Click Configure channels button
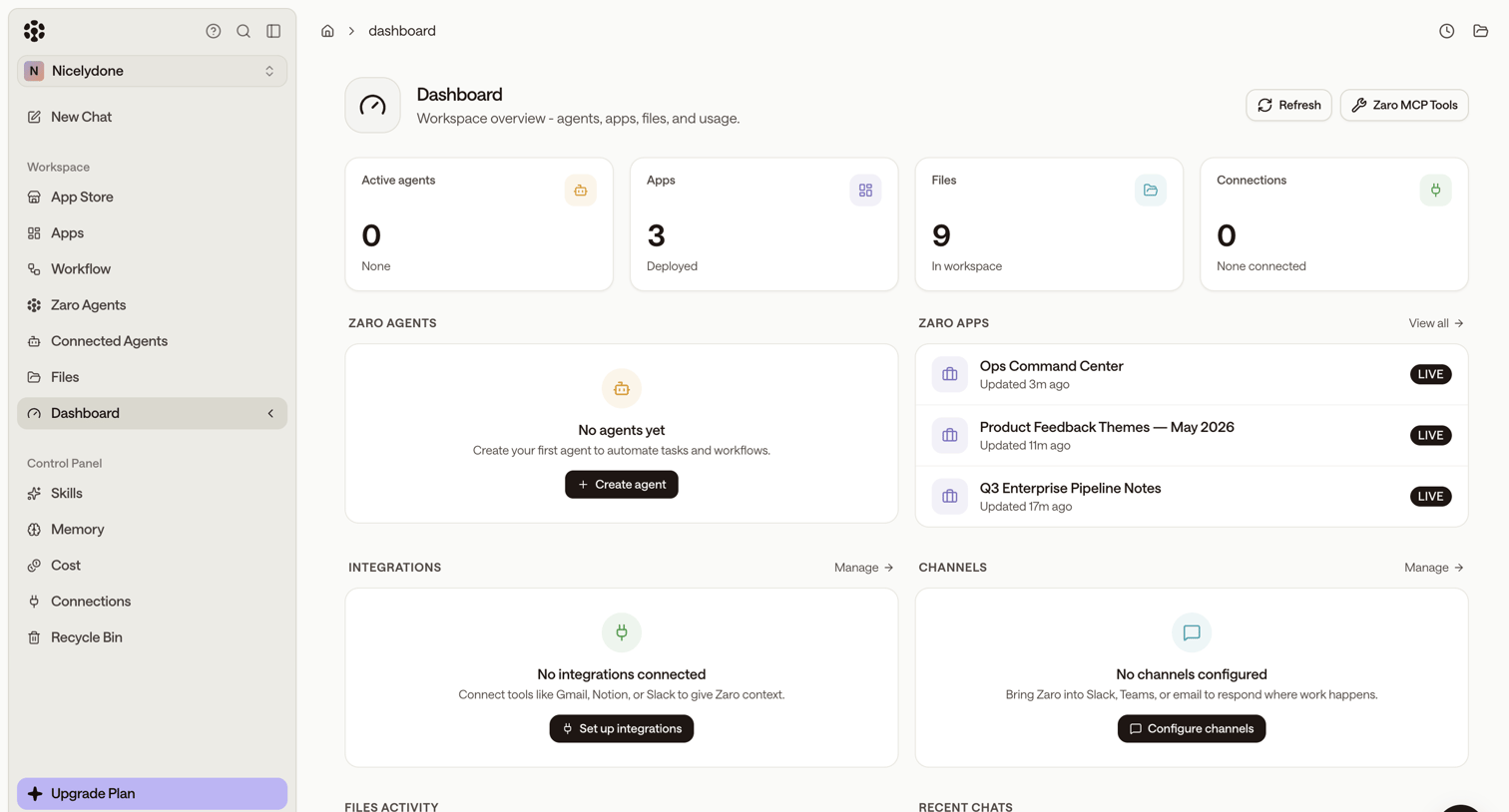1509x812 pixels. point(1191,729)
